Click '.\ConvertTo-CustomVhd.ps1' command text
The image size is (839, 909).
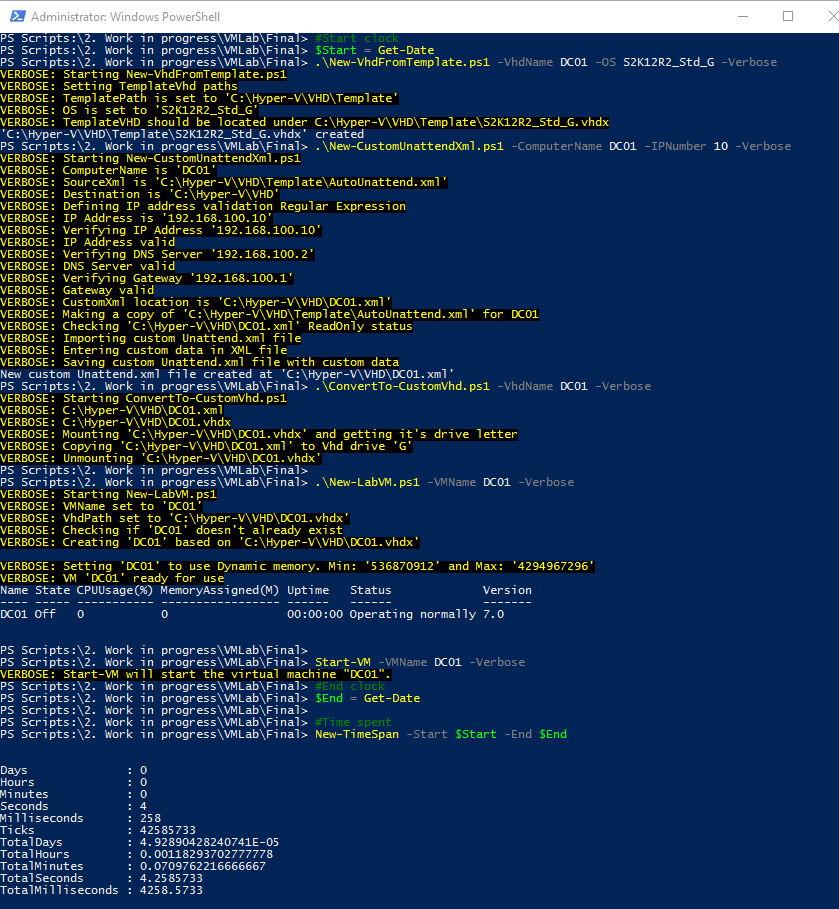[402, 386]
